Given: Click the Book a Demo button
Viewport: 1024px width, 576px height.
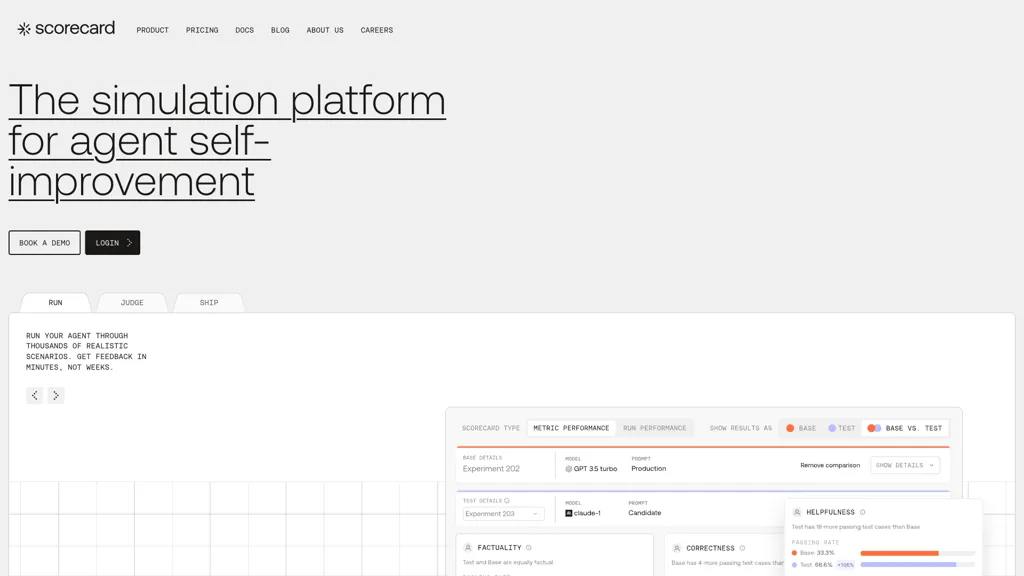Looking at the screenshot, I should (44, 243).
